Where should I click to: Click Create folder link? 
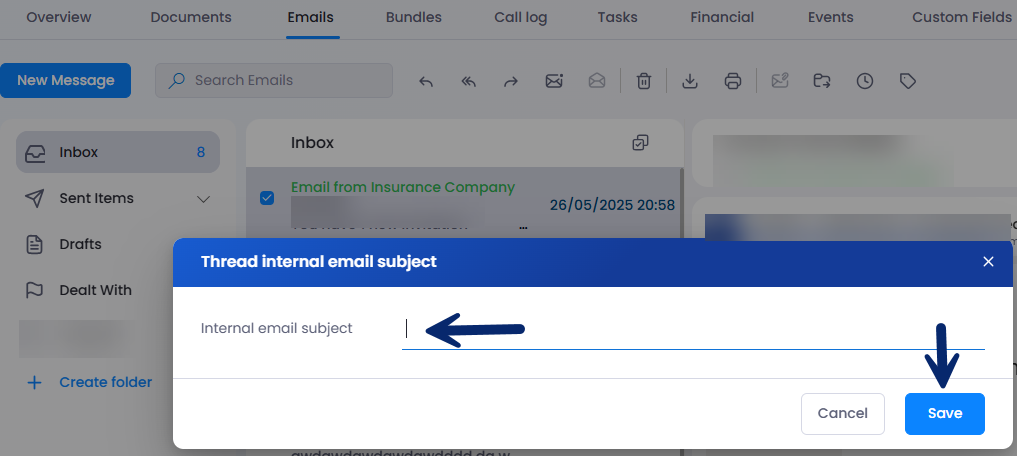tap(105, 382)
